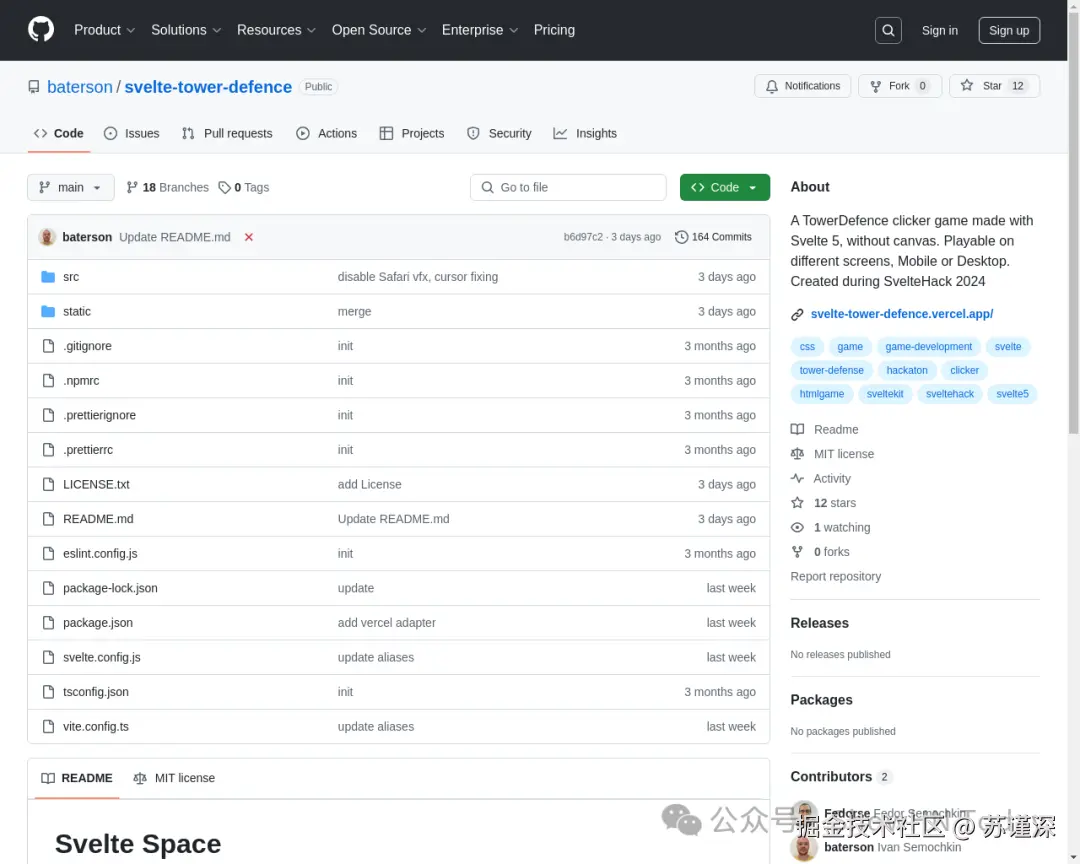Expand the Product menu

point(104,30)
